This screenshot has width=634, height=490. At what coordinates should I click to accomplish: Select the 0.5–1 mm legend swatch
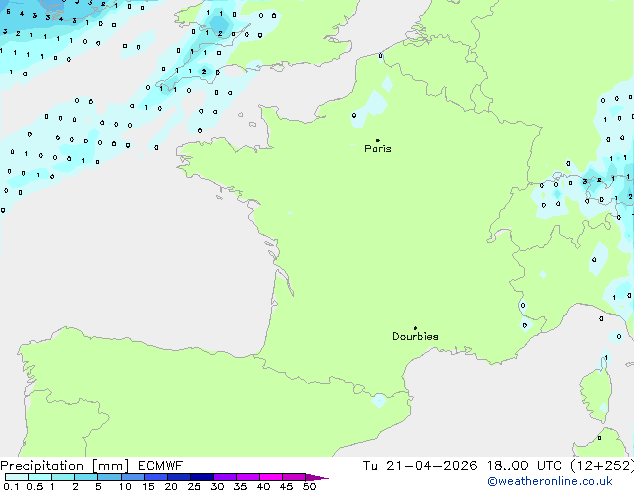[40, 477]
